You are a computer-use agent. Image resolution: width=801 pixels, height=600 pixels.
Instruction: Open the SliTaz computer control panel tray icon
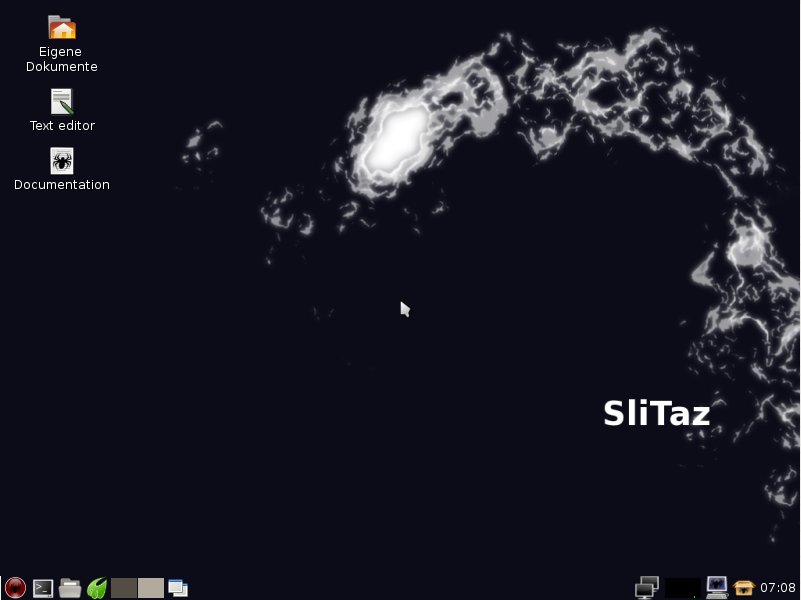coord(717,587)
